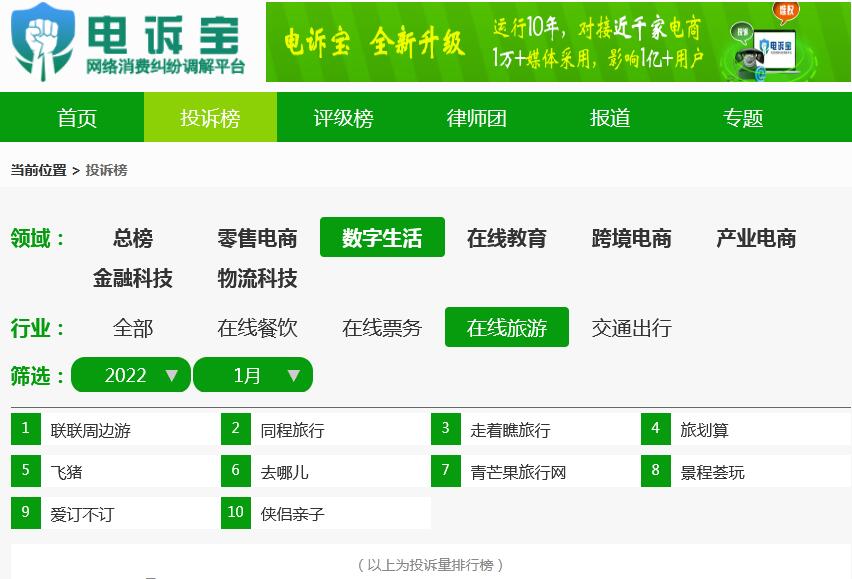
Task: Click the 飞猪 ranking entry
Action: pos(66,472)
